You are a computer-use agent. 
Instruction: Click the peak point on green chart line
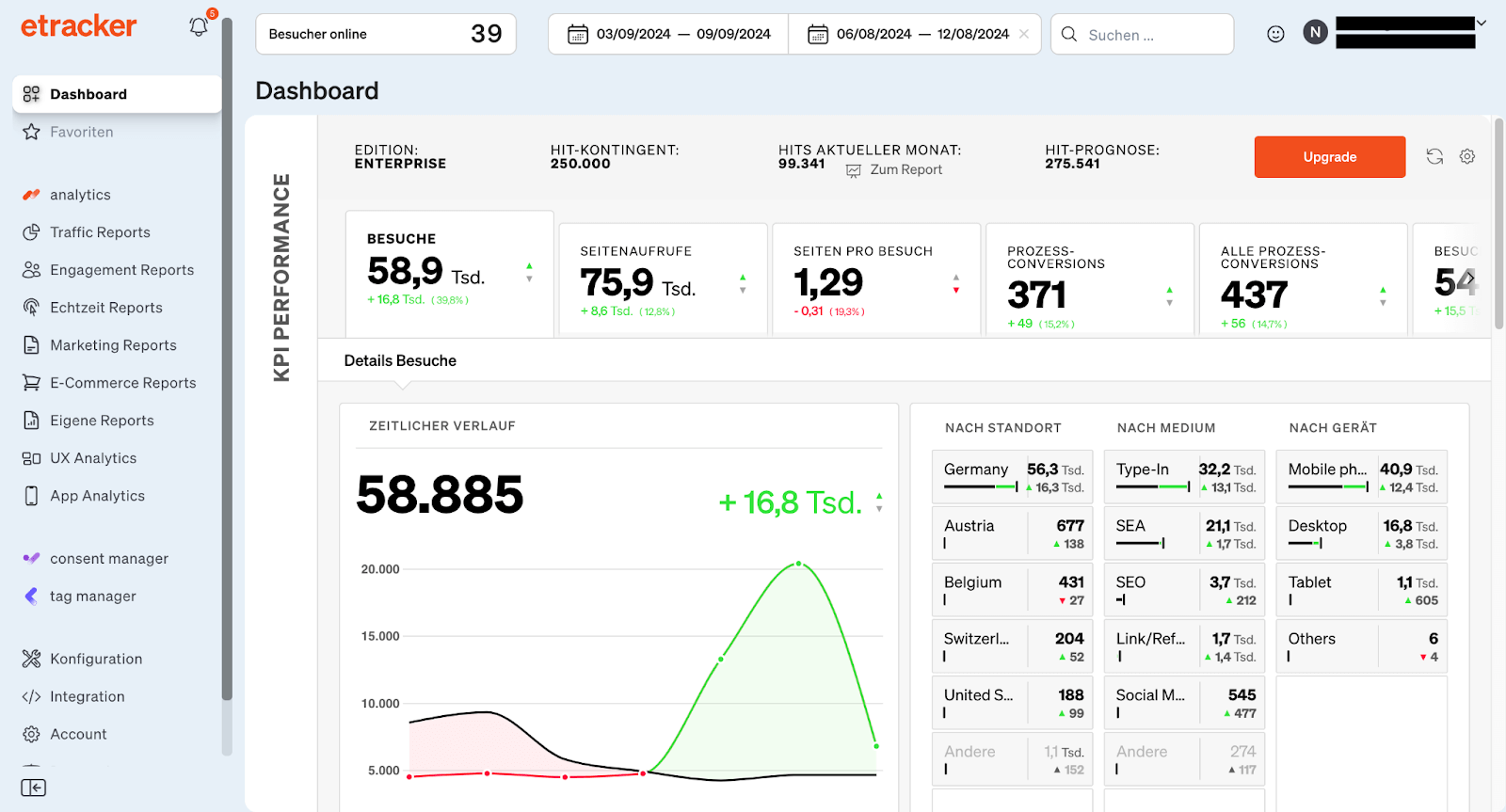[798, 564]
